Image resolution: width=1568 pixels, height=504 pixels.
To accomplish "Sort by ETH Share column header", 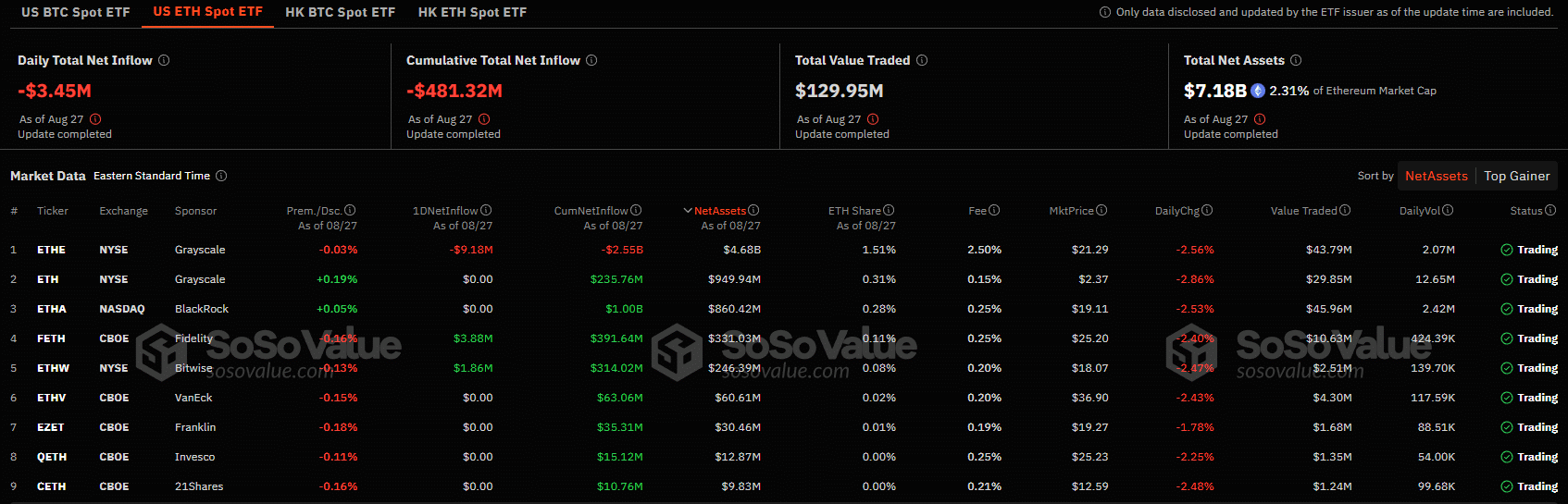I will pyautogui.click(x=854, y=211).
